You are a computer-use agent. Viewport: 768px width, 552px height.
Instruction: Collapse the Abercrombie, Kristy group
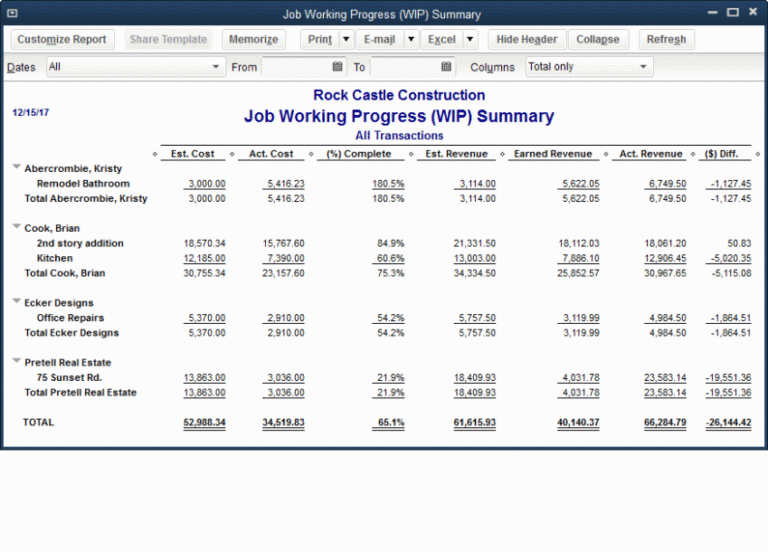pyautogui.click(x=17, y=167)
